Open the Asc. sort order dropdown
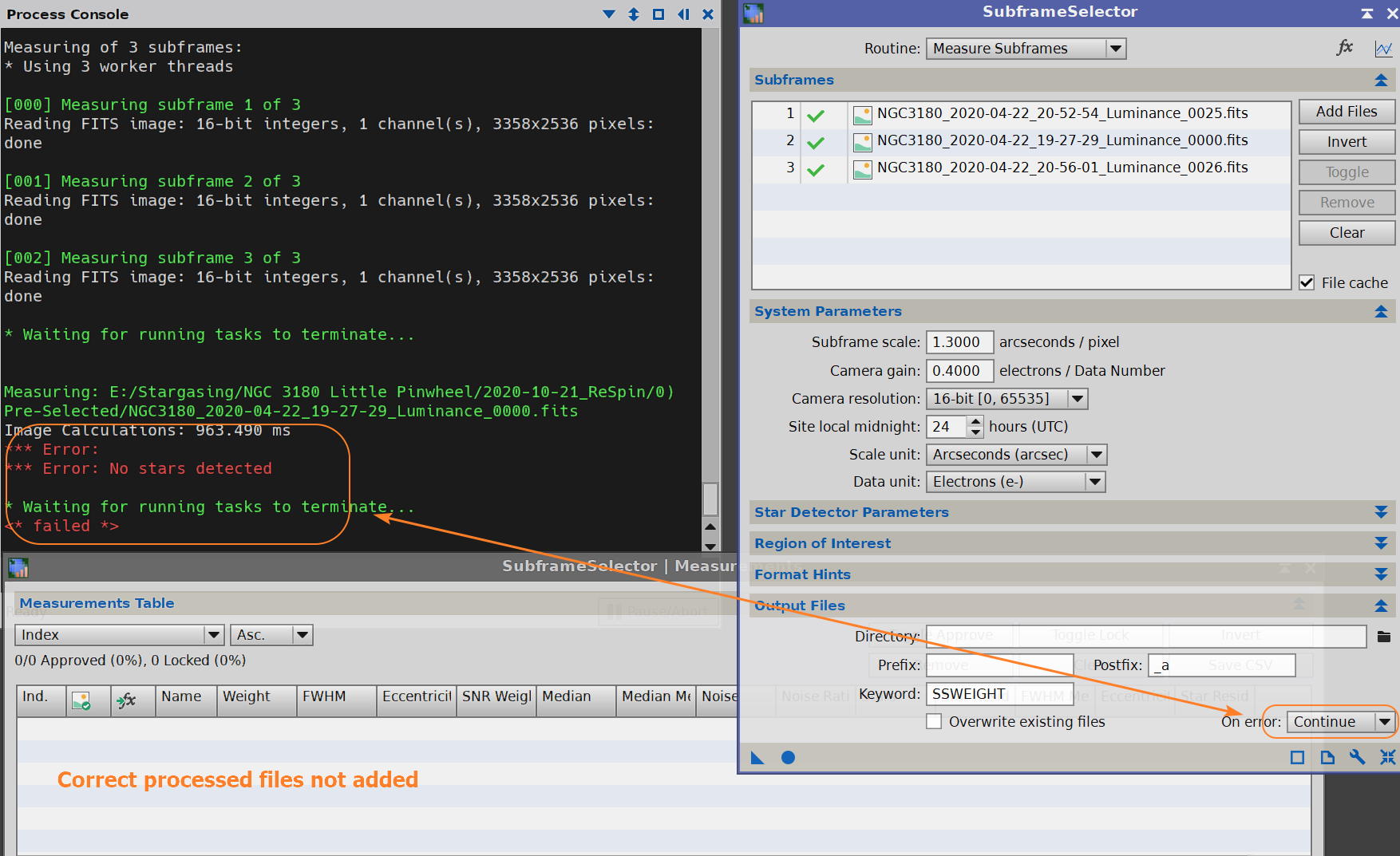 point(271,635)
